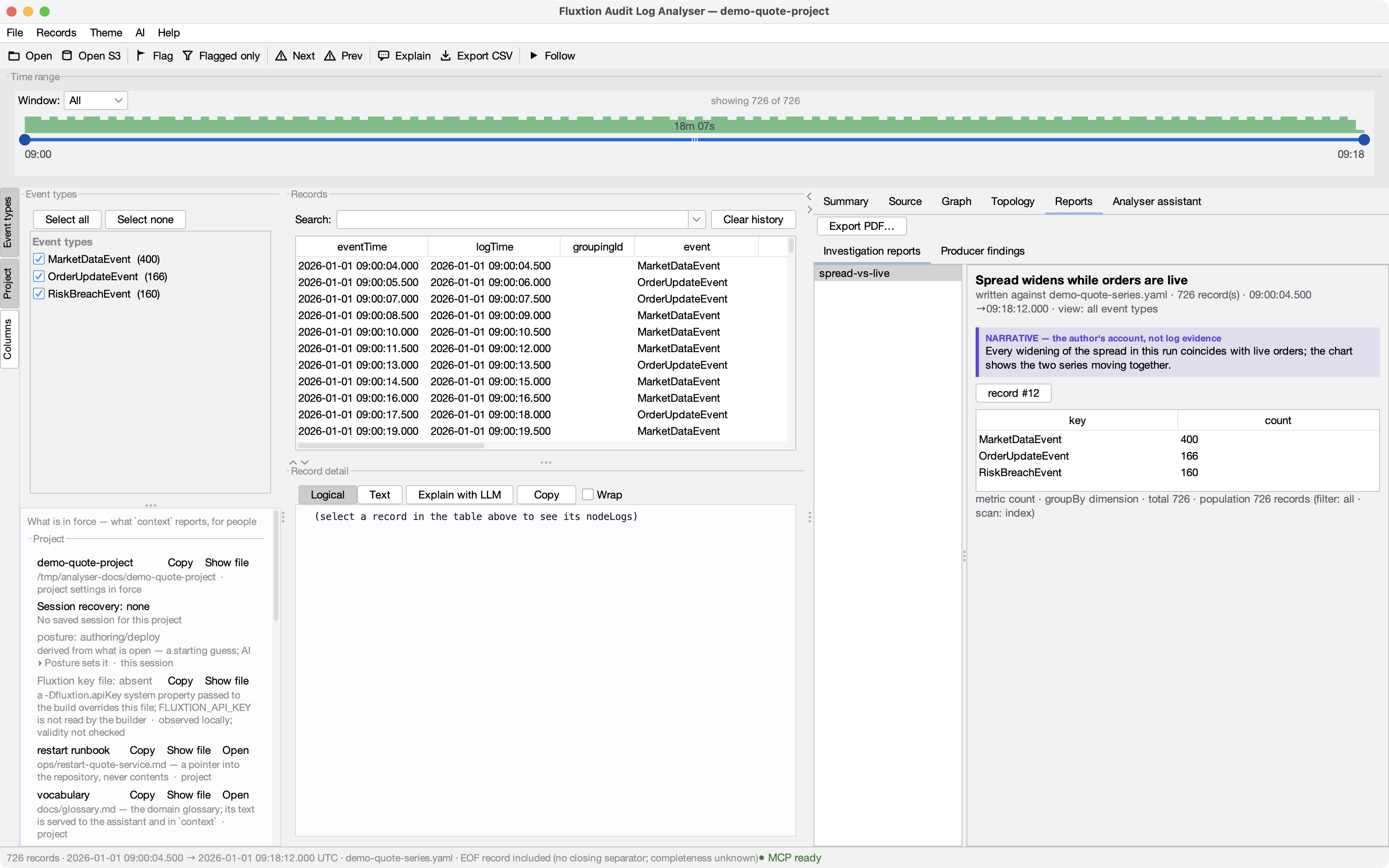
Task: Toggle MarketDataEvent checkbox
Action: (39, 260)
